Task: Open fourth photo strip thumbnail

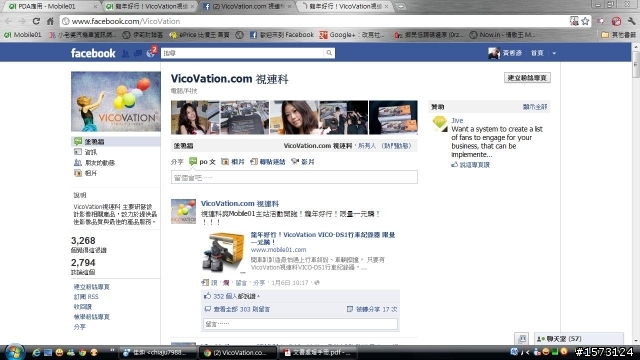Action: tap(343, 118)
